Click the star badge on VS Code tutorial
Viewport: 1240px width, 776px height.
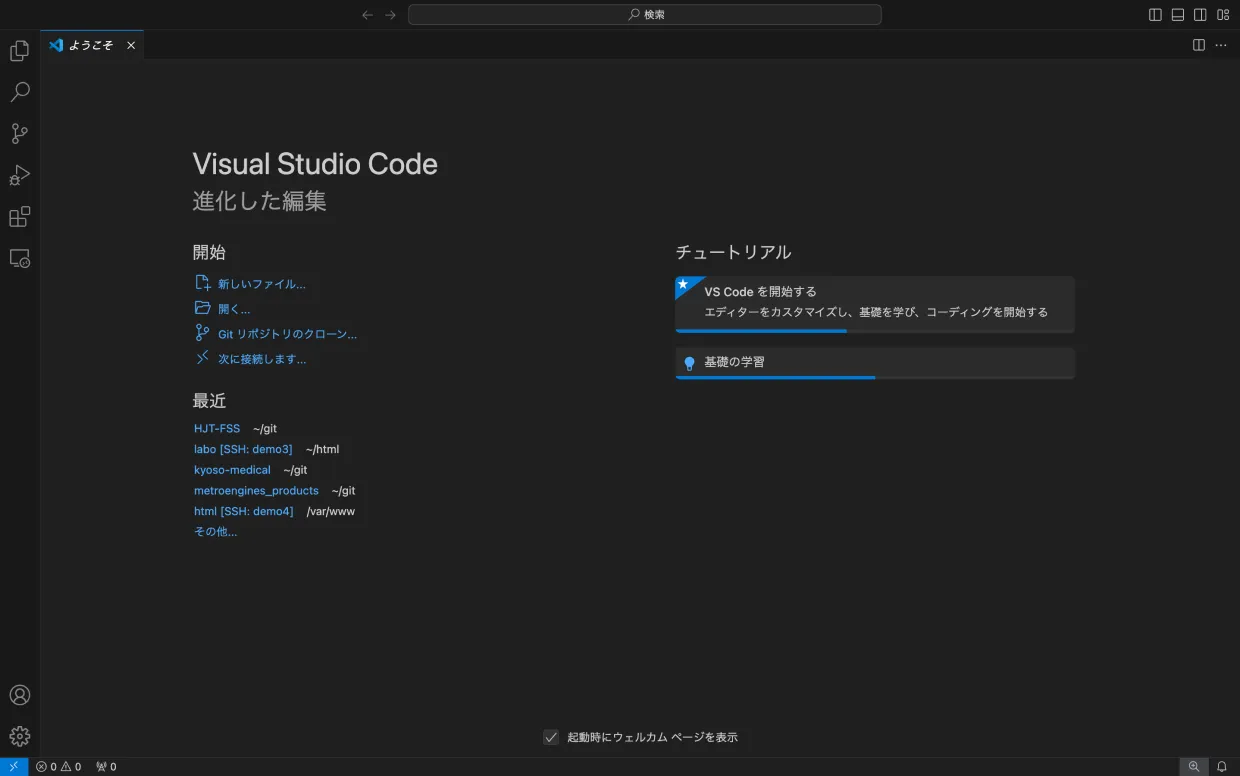click(684, 284)
